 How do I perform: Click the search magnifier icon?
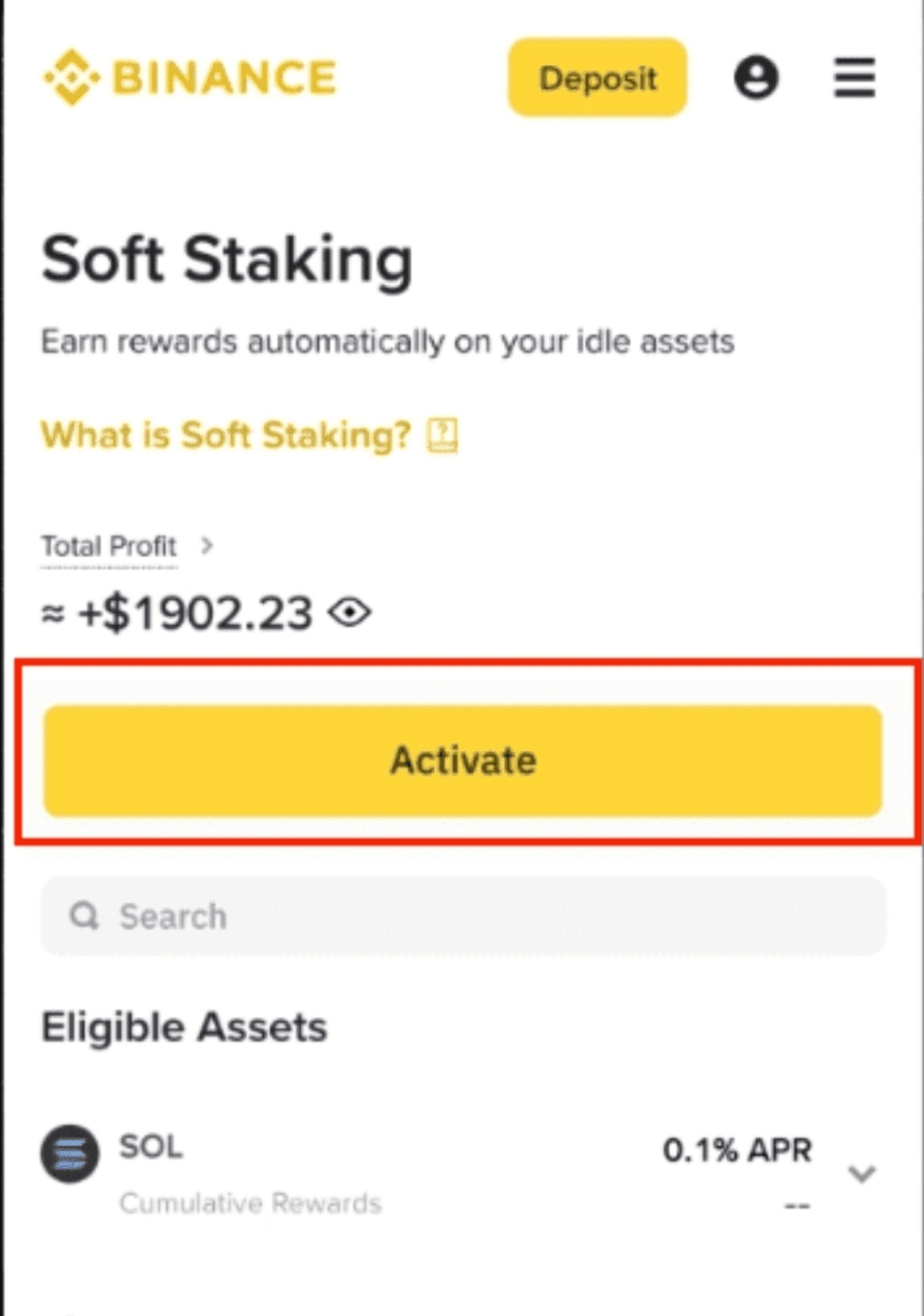click(x=84, y=916)
